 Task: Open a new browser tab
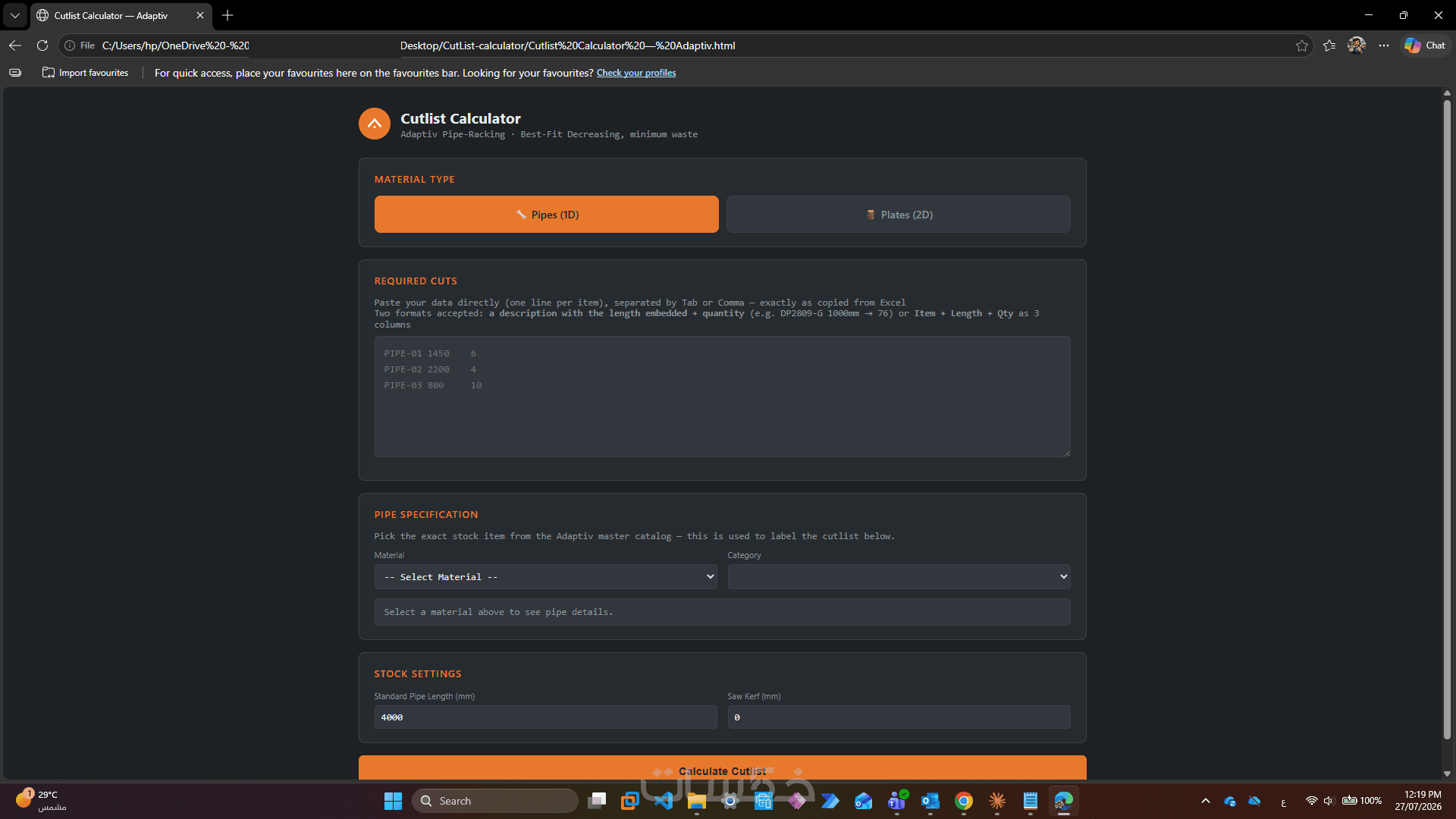tap(227, 15)
